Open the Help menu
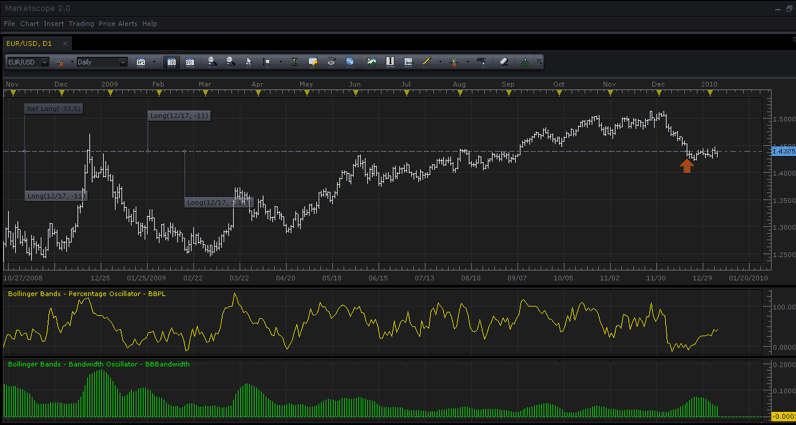The height and width of the screenshot is (425, 796). pyautogui.click(x=149, y=24)
